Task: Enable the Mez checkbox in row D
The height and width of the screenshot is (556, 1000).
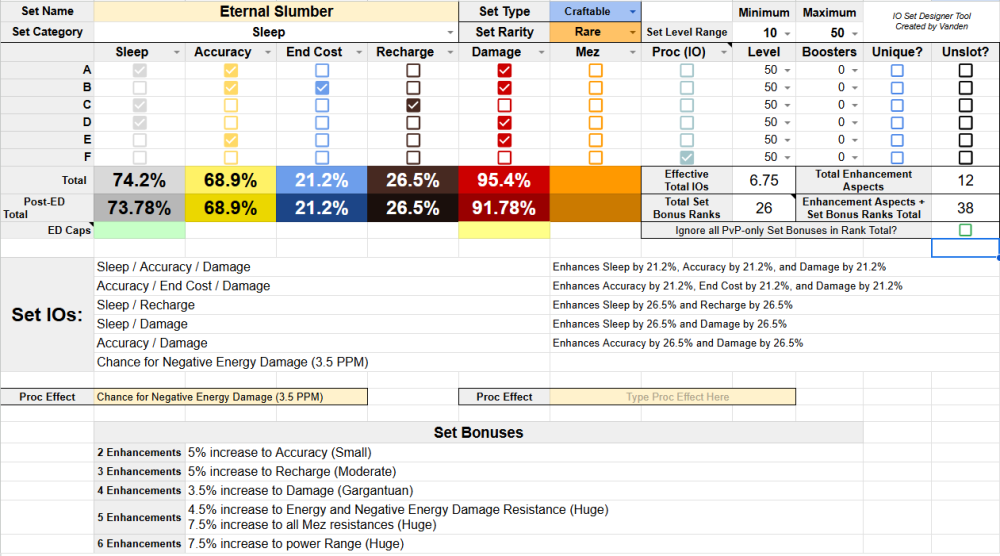Action: [x=595, y=122]
